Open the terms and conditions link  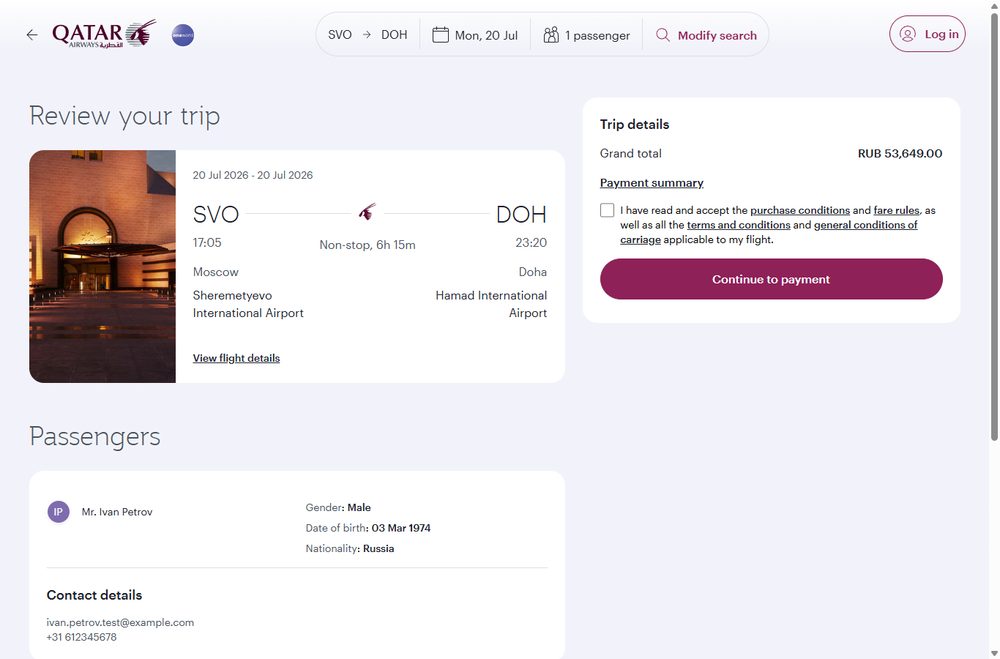pyautogui.click(x=739, y=225)
